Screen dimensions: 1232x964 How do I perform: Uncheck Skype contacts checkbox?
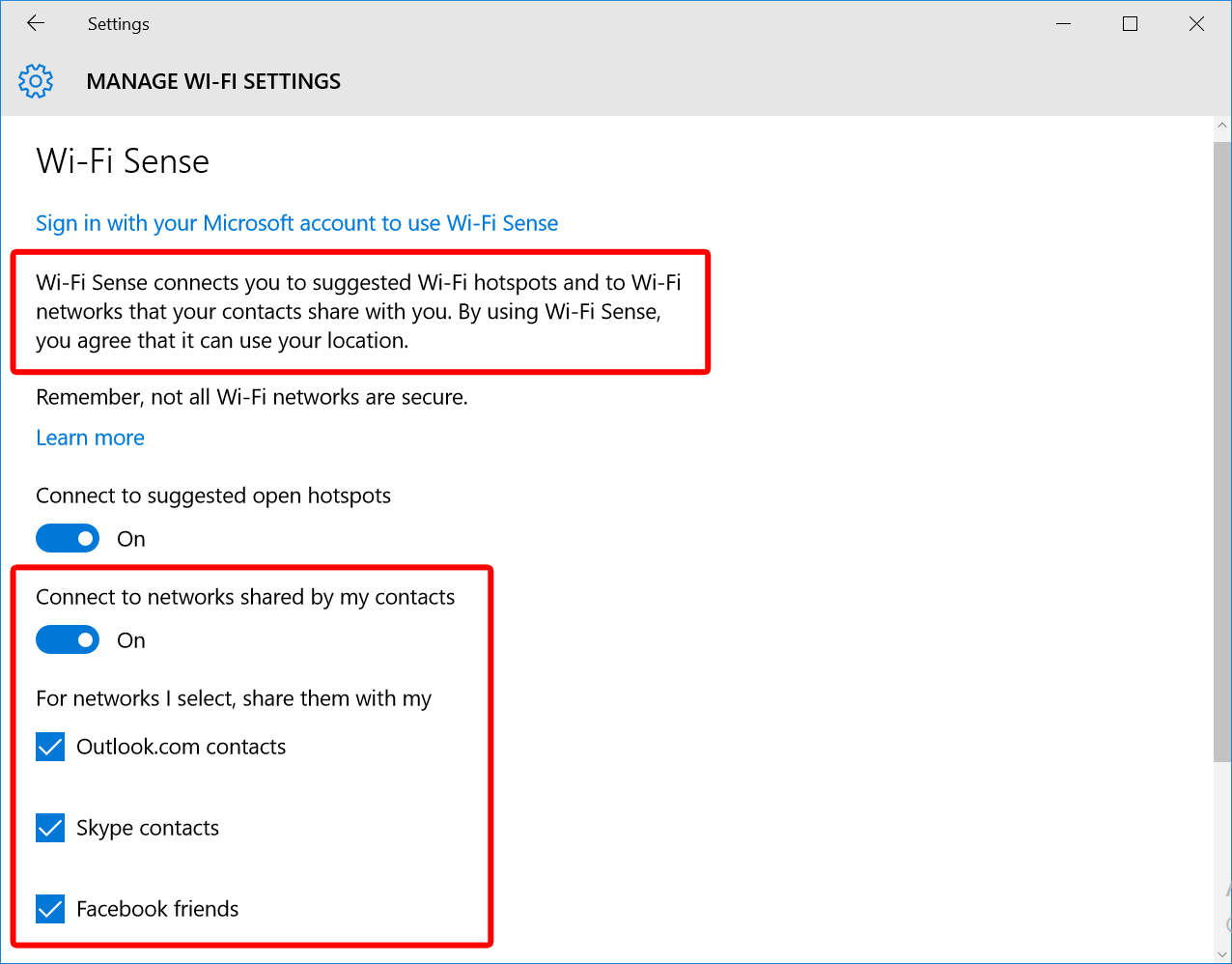click(x=50, y=828)
